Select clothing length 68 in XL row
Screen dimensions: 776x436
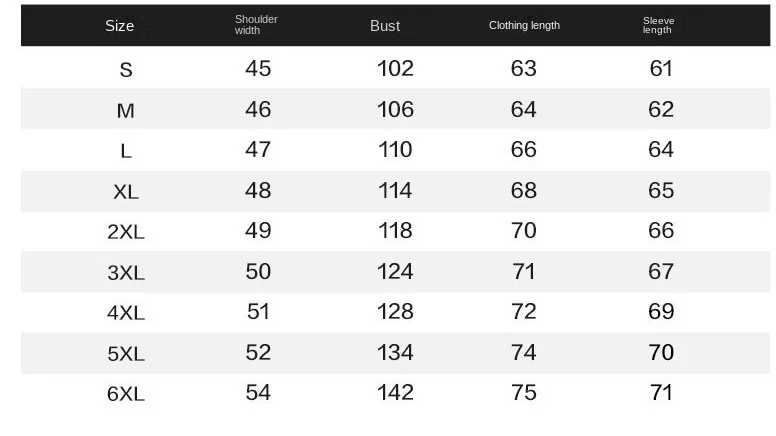[x=524, y=190]
